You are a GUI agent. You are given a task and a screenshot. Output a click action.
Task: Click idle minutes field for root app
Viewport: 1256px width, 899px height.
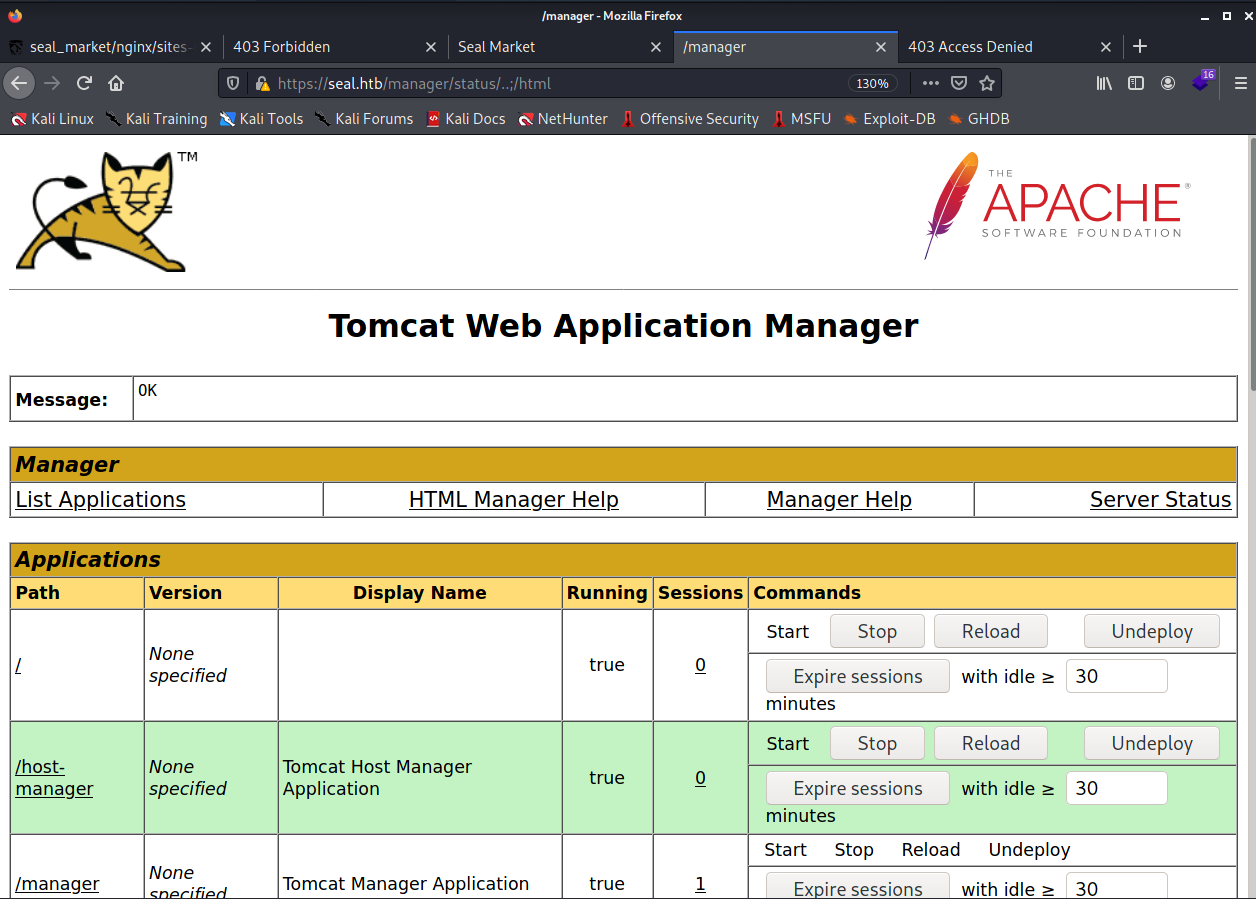point(1116,676)
